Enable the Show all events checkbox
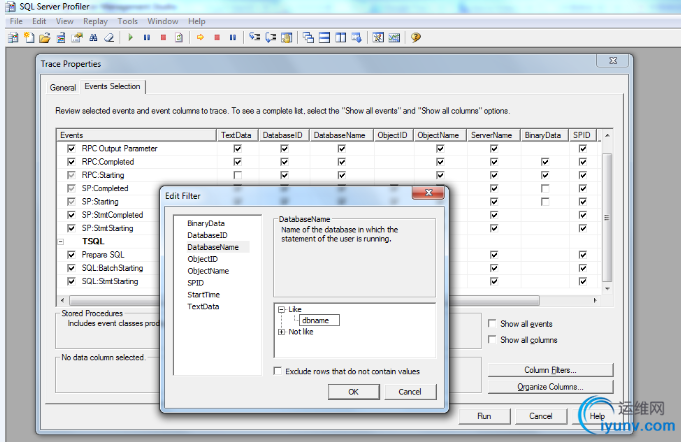The image size is (681, 442). [x=492, y=323]
